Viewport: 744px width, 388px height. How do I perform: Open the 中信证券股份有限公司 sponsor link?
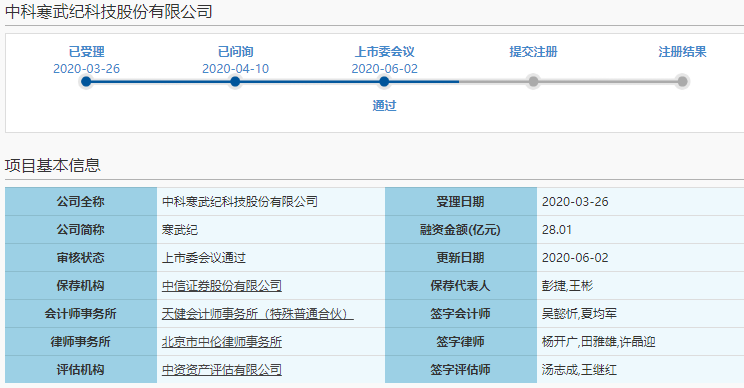(x=222, y=286)
